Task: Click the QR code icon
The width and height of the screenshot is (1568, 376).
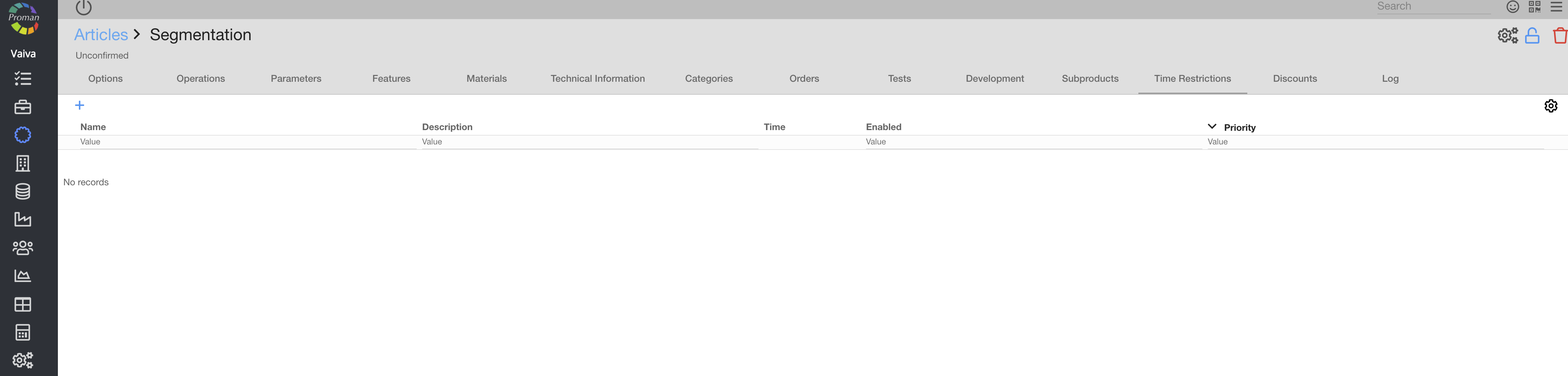Action: point(1534,7)
